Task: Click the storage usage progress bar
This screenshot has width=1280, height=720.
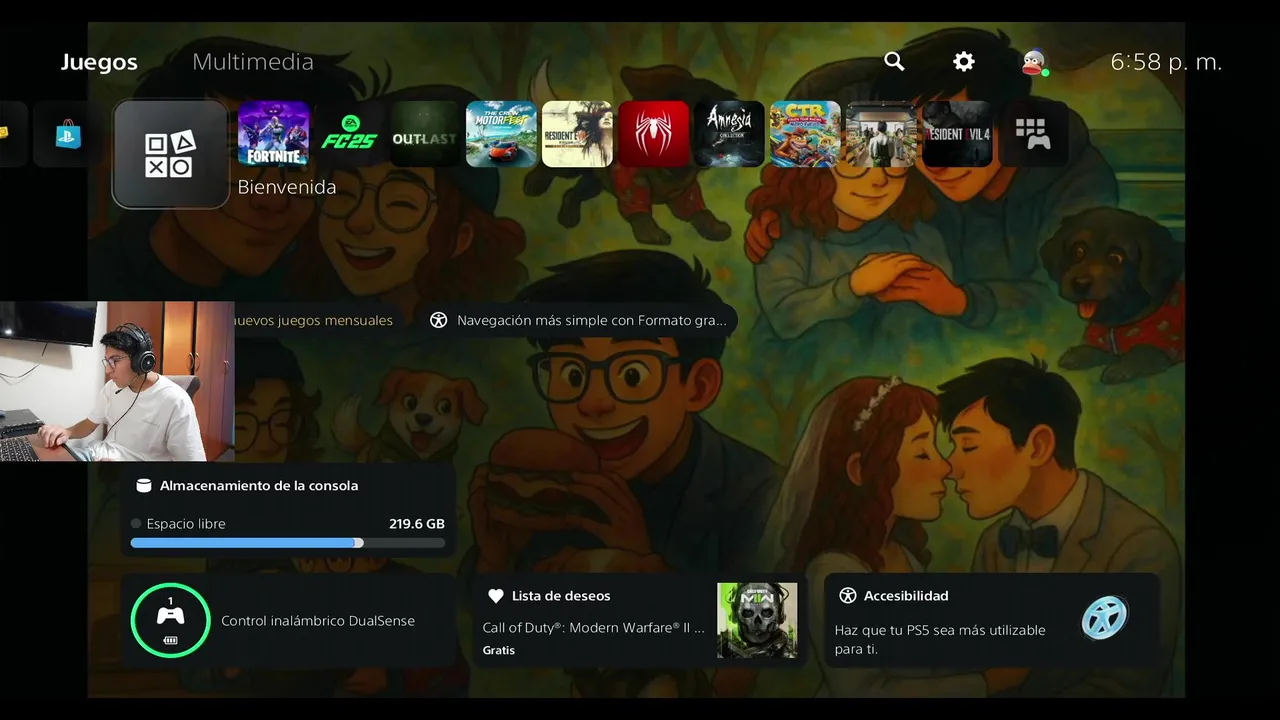Action: coord(288,543)
